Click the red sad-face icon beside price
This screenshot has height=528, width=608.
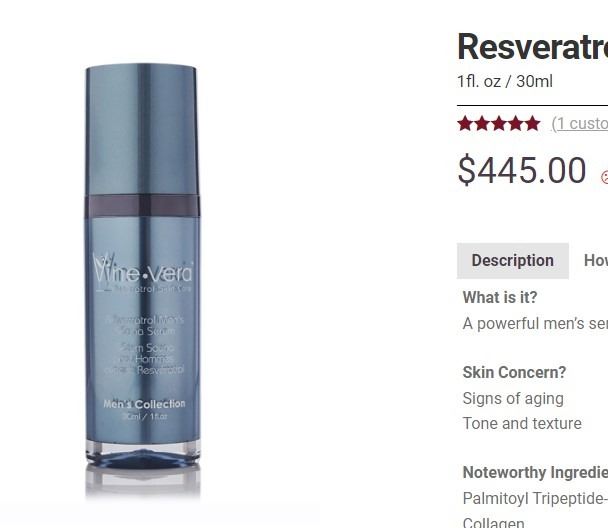coord(605,177)
